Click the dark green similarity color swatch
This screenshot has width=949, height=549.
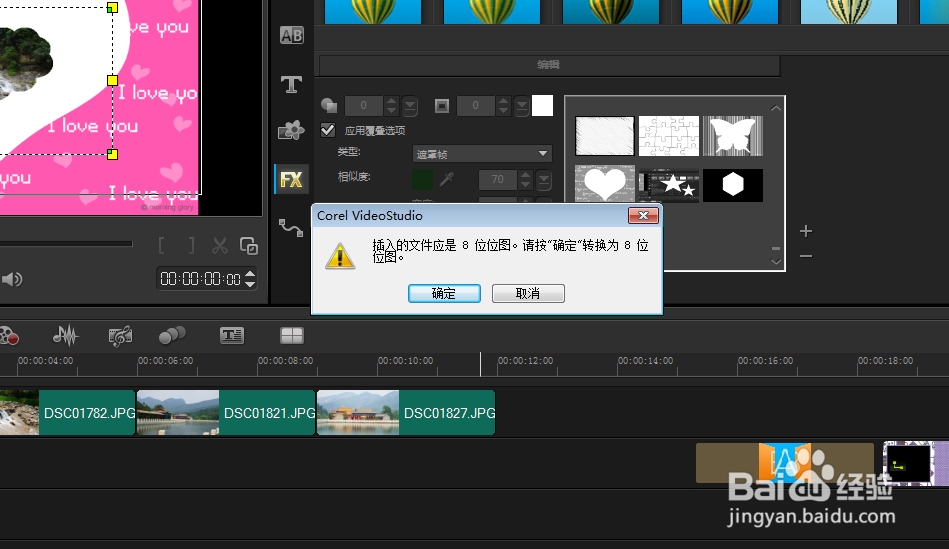pyautogui.click(x=422, y=179)
